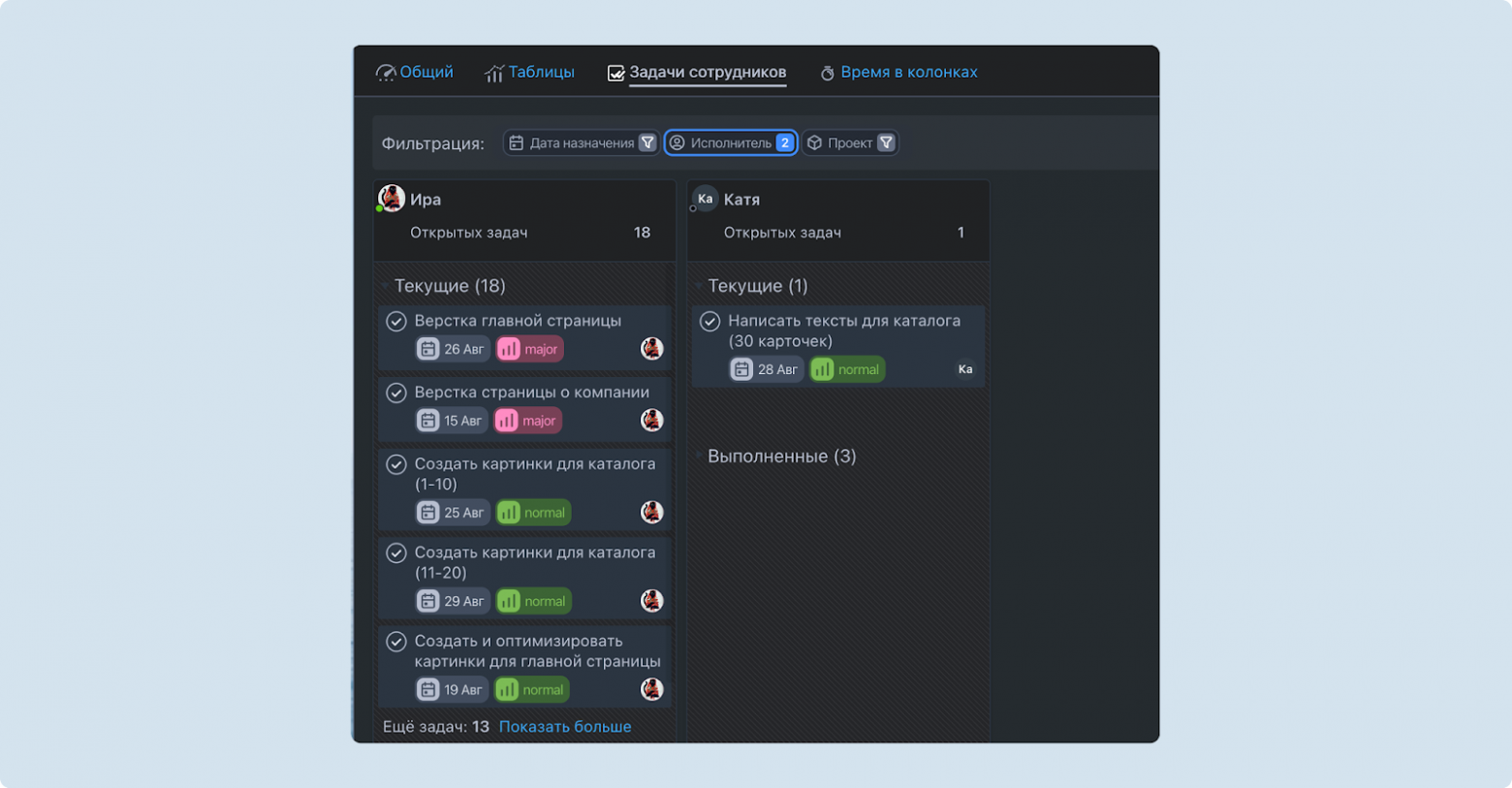The width and height of the screenshot is (1512, 788).
Task: Expand the Выполненные (3) section
Action: tap(699, 457)
